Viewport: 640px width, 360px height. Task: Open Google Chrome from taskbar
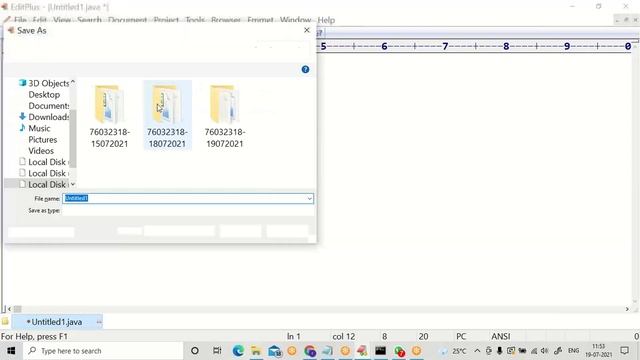[x=310, y=351]
